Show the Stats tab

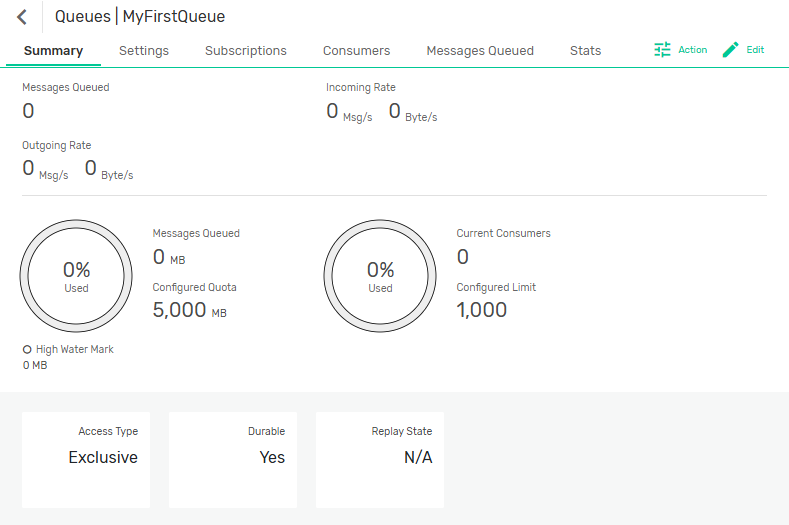tap(585, 51)
